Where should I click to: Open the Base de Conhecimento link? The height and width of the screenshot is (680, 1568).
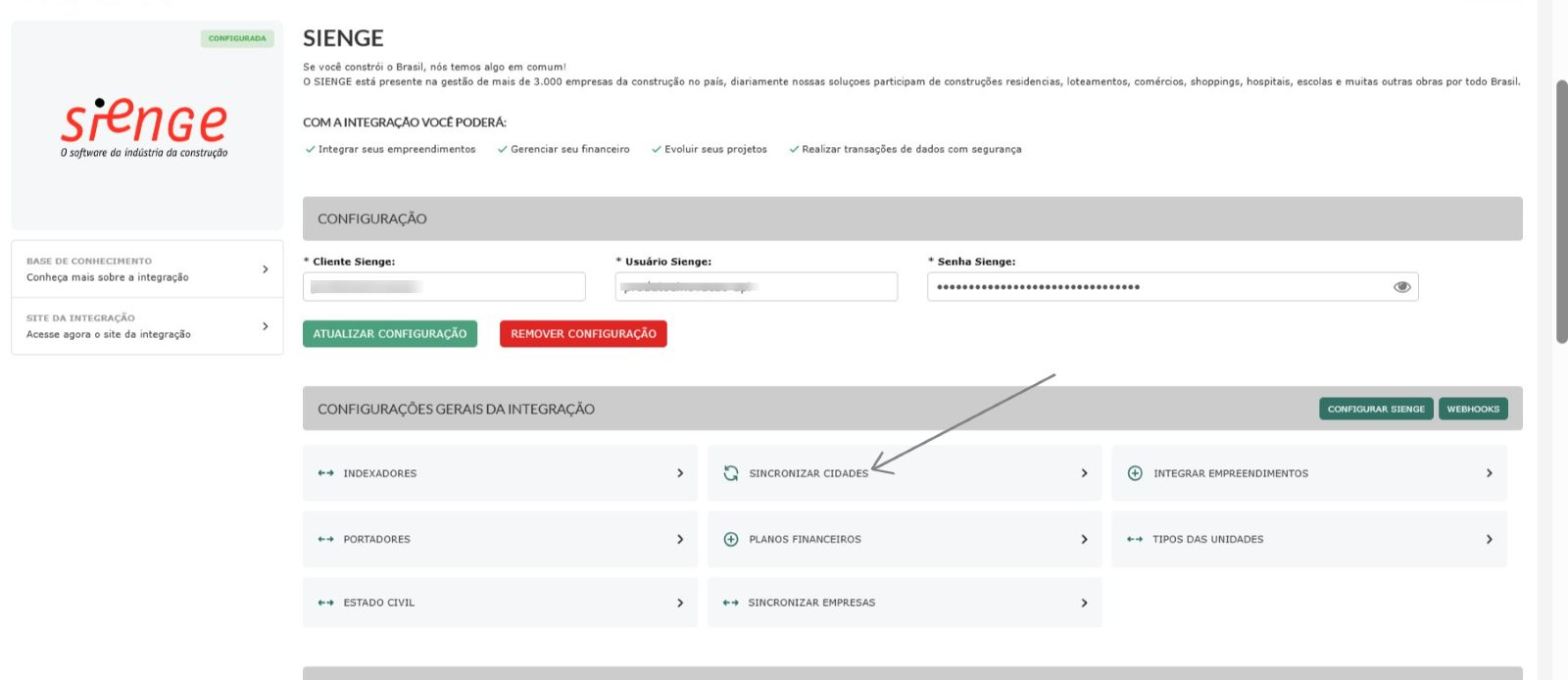pos(147,269)
